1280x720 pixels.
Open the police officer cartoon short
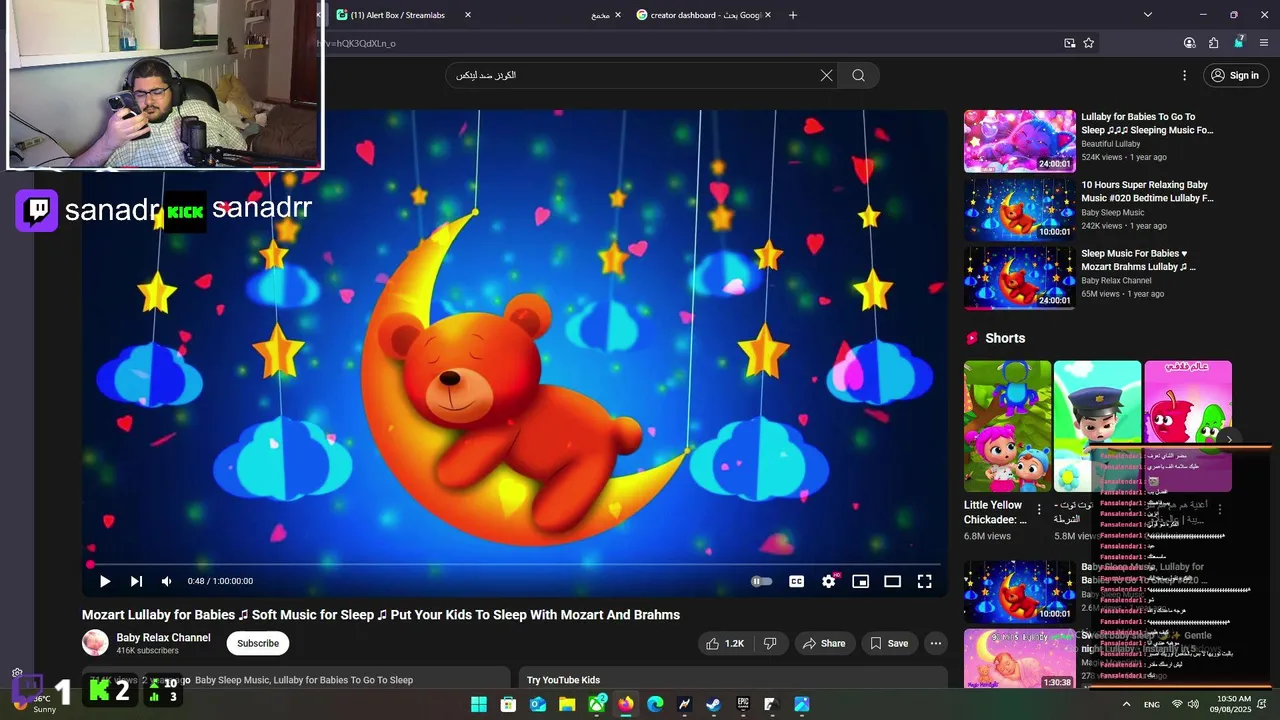1097,426
